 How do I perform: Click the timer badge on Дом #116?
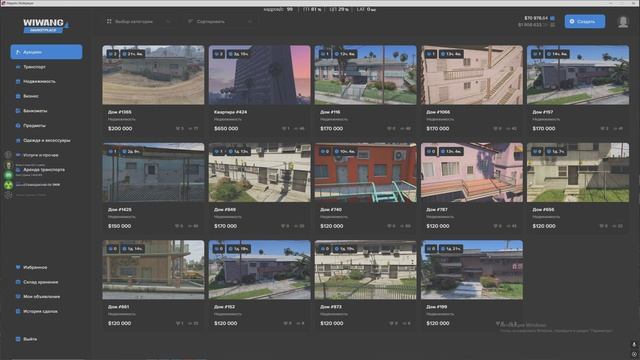tap(345, 54)
